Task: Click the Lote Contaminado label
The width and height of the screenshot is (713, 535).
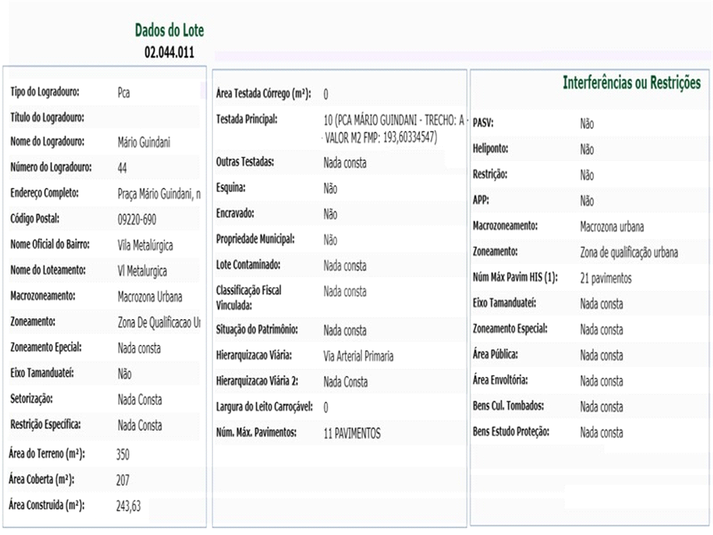Action: tap(249, 265)
